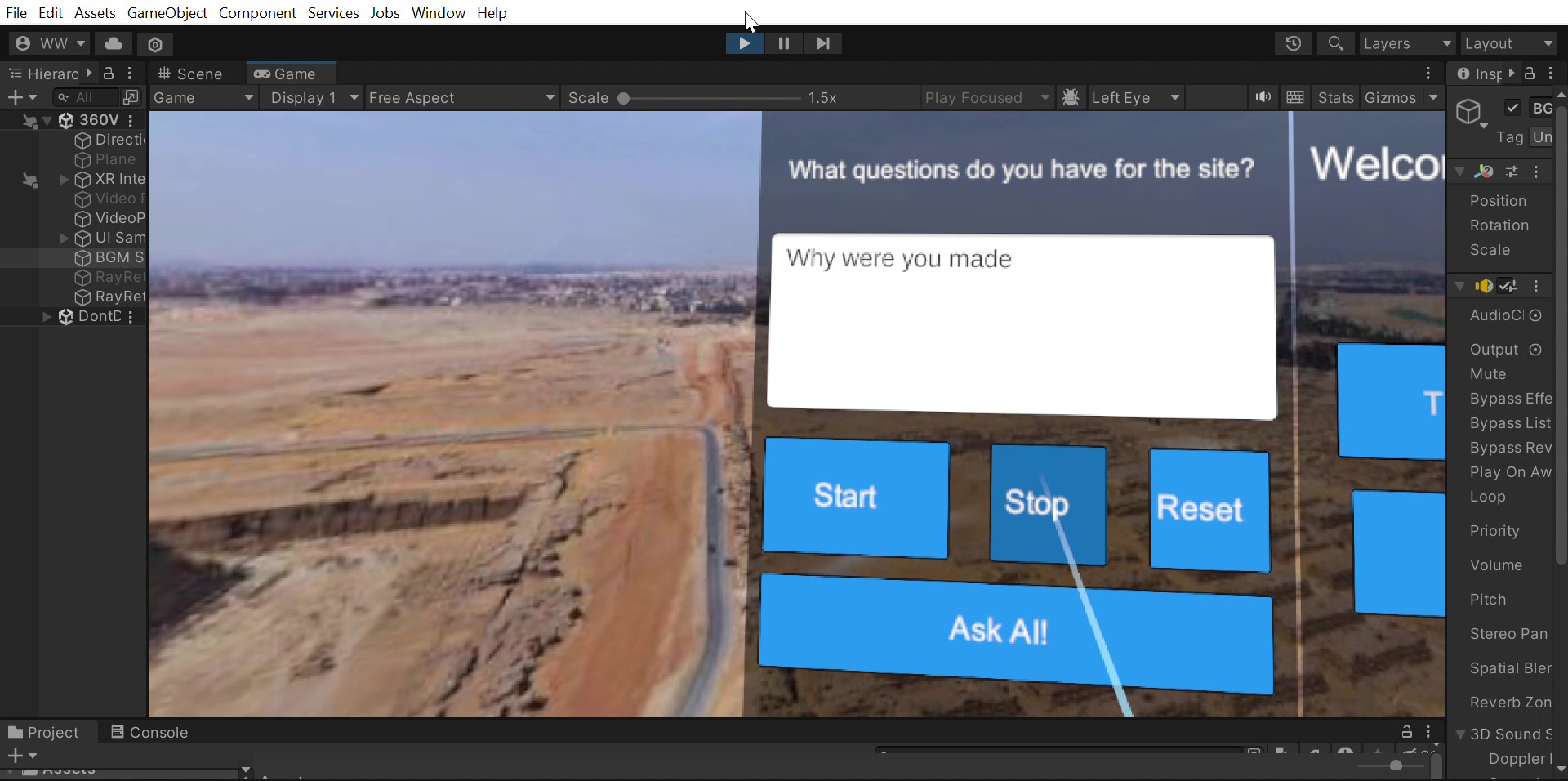Collapse the Transform component foldout
Screen dimensions: 1568x781
(x=1460, y=172)
